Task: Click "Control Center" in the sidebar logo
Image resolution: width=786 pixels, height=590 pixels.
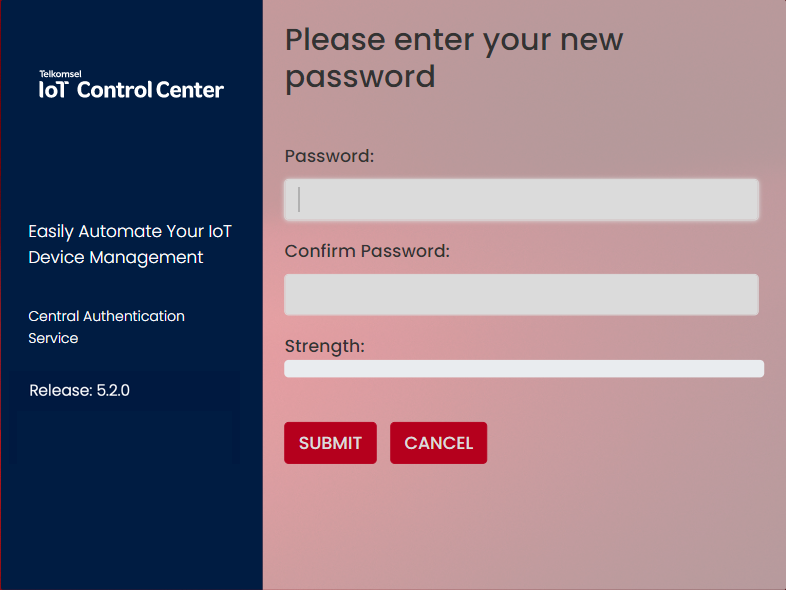Action: click(150, 90)
